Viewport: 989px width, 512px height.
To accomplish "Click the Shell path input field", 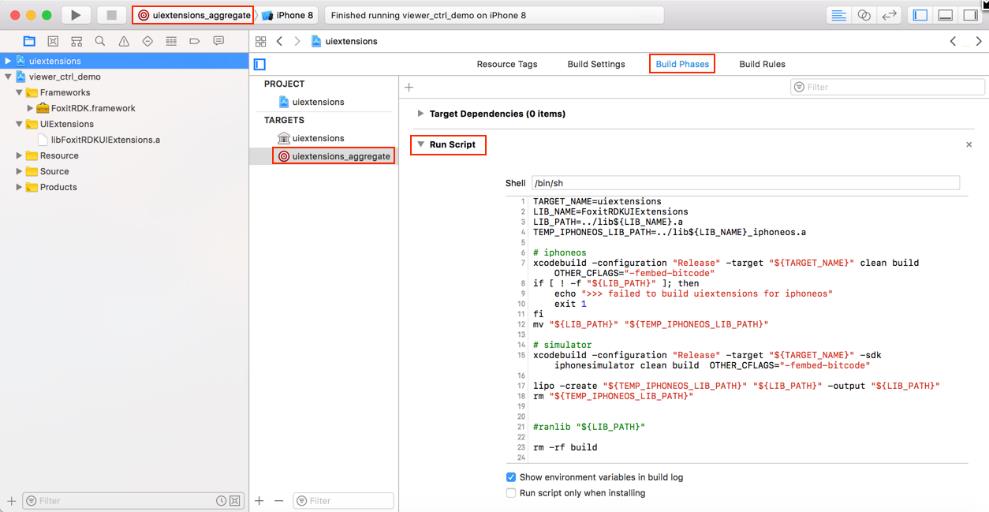I will coord(746,183).
